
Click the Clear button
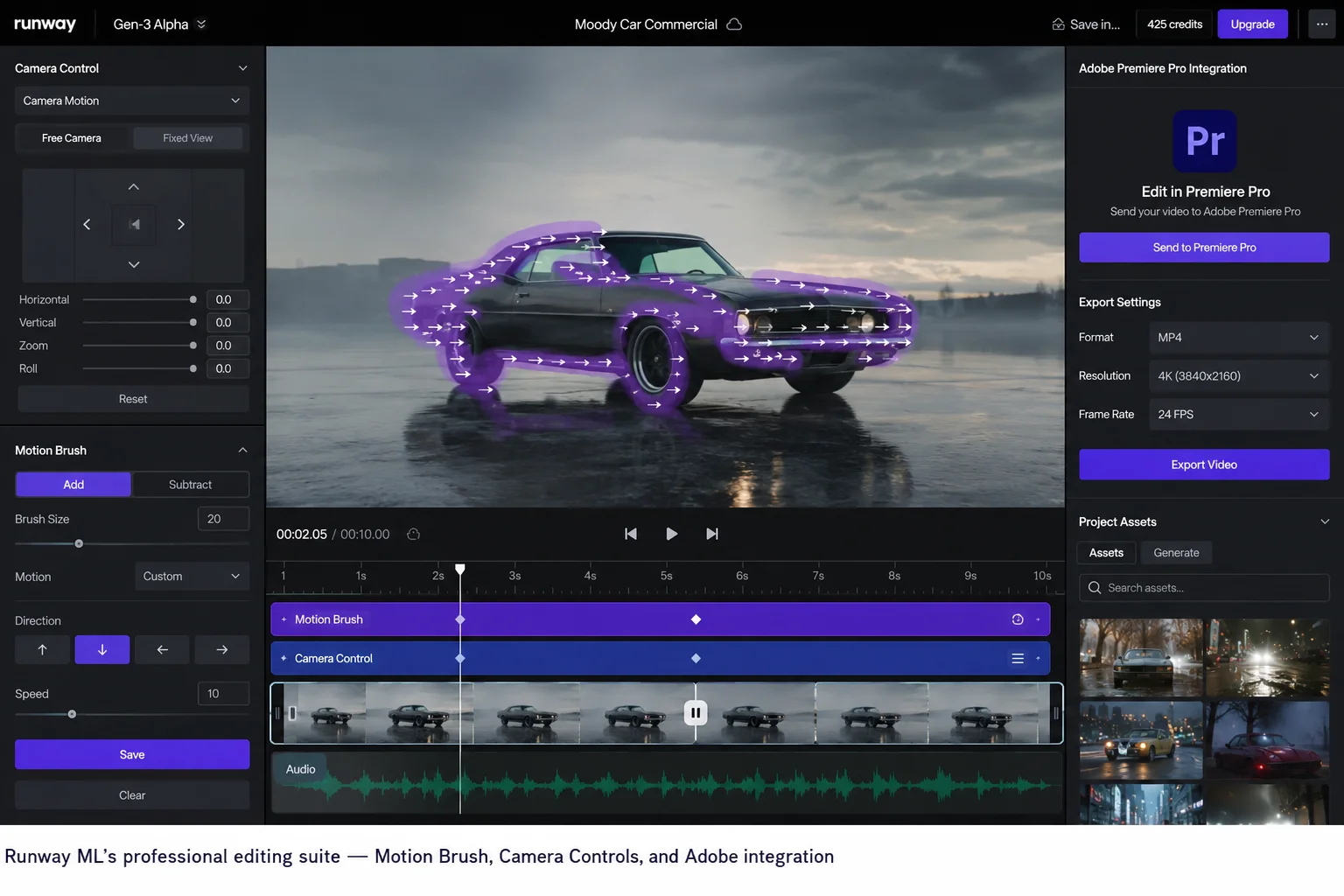(x=132, y=795)
